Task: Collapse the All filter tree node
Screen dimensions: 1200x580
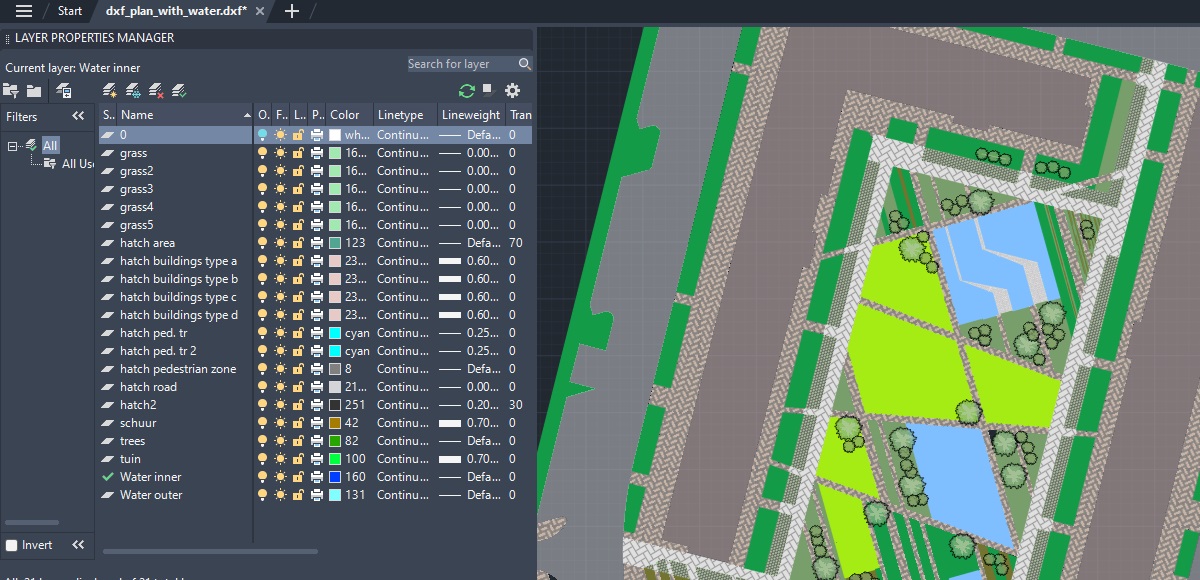Action: coord(13,146)
